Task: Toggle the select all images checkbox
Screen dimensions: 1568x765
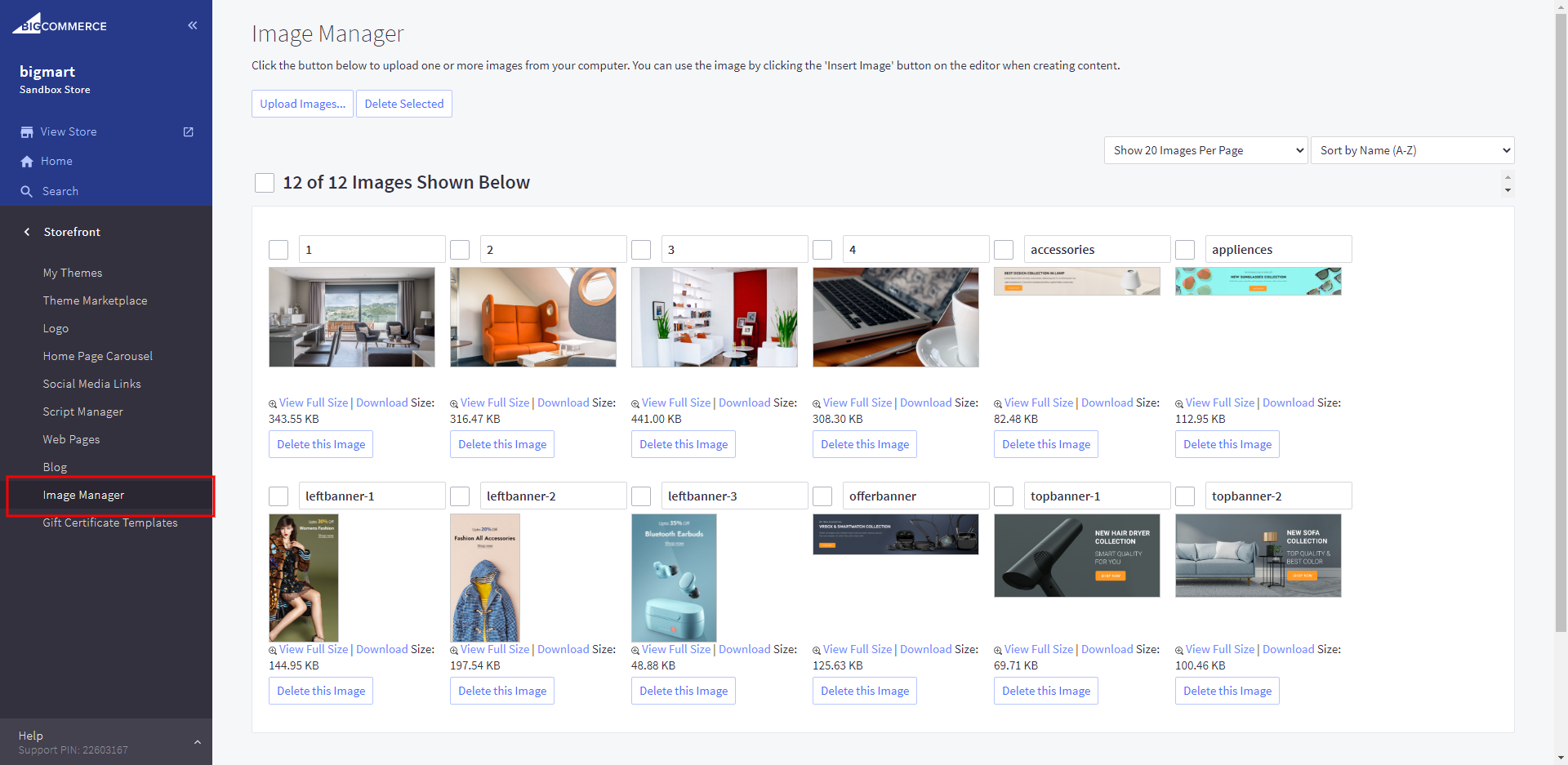Action: (265, 183)
